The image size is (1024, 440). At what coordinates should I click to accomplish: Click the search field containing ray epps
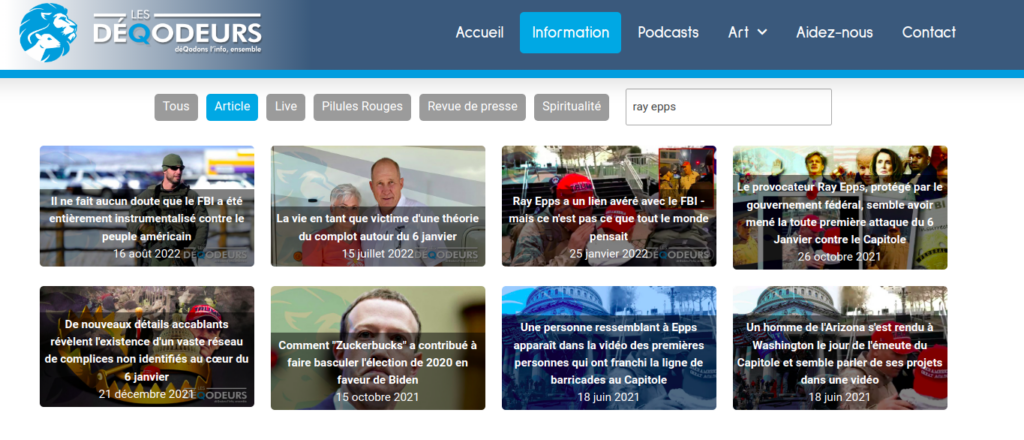point(728,107)
